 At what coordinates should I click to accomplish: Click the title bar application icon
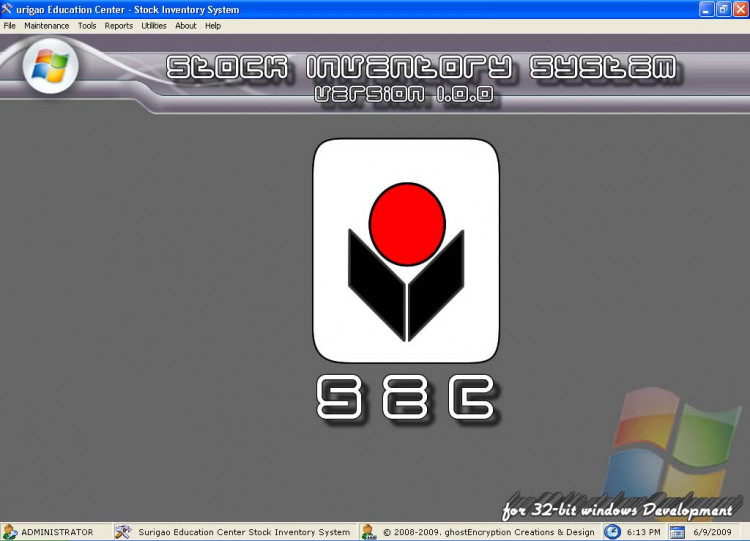pos(7,9)
